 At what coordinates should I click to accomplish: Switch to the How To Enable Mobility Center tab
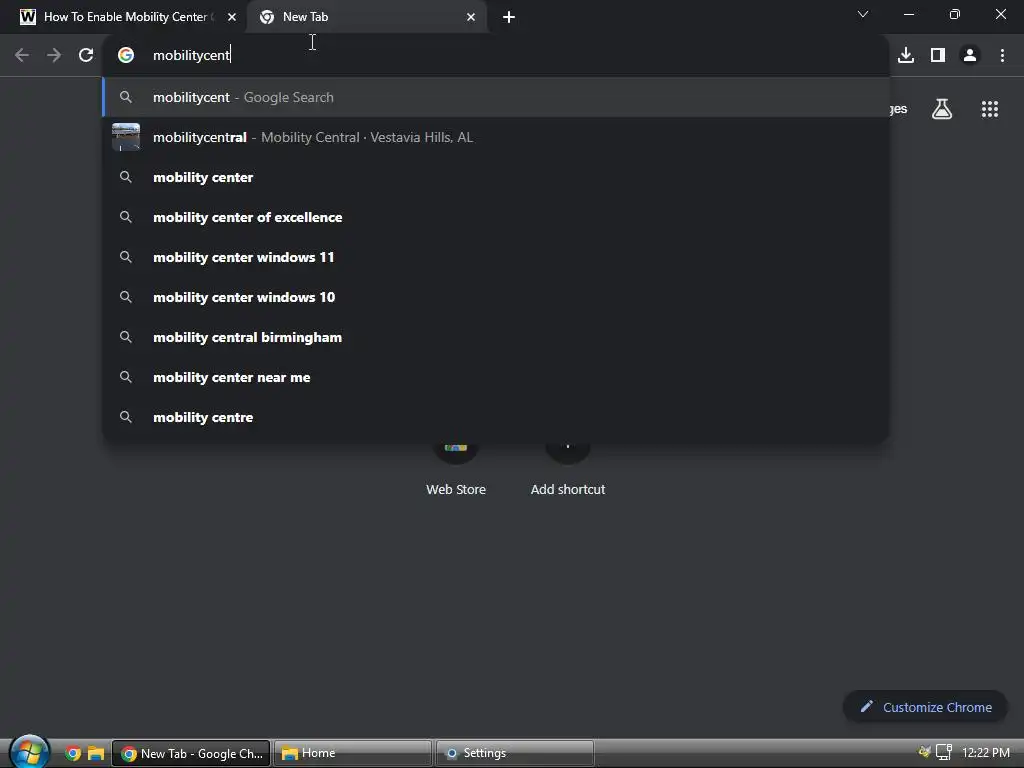click(123, 17)
